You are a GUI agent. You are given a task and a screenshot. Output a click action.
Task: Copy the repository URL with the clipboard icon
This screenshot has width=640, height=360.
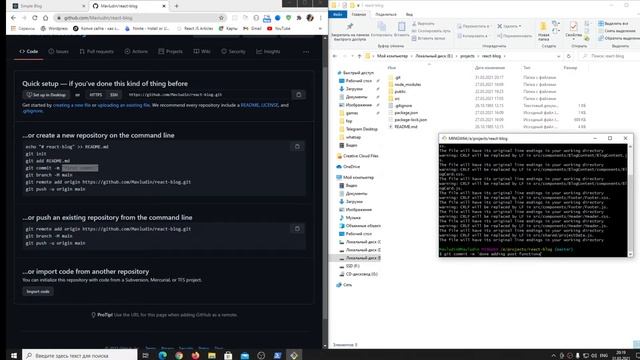click(298, 95)
